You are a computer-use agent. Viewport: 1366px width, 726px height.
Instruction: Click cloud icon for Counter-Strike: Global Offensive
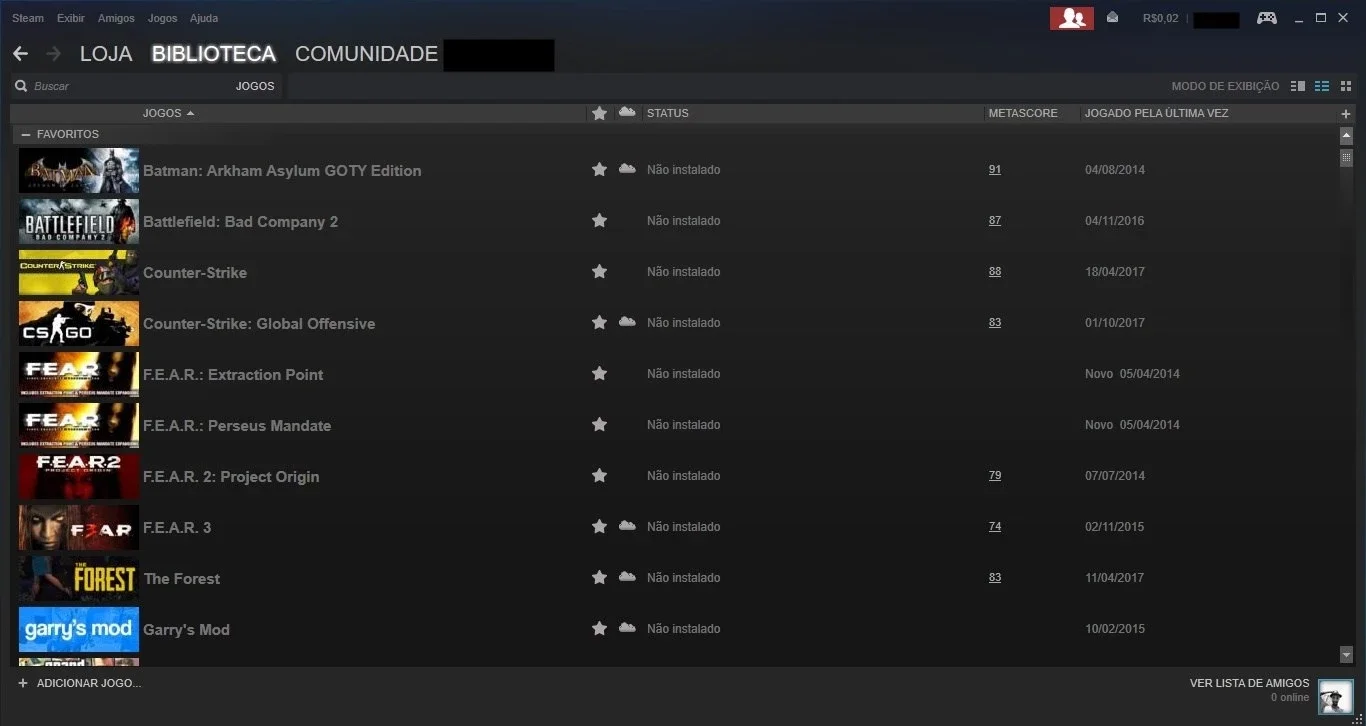coord(627,322)
